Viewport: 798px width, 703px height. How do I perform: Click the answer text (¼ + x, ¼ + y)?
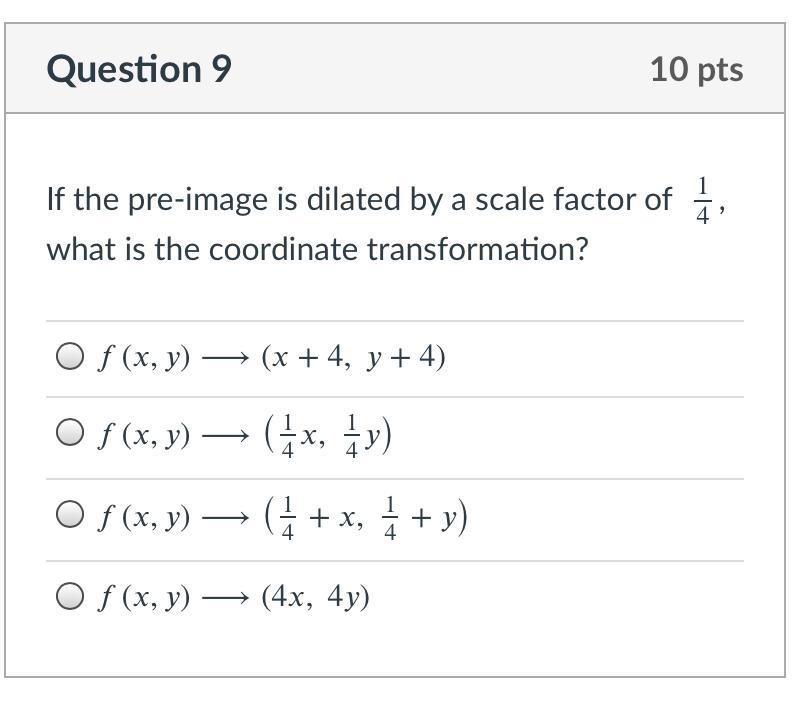[365, 516]
